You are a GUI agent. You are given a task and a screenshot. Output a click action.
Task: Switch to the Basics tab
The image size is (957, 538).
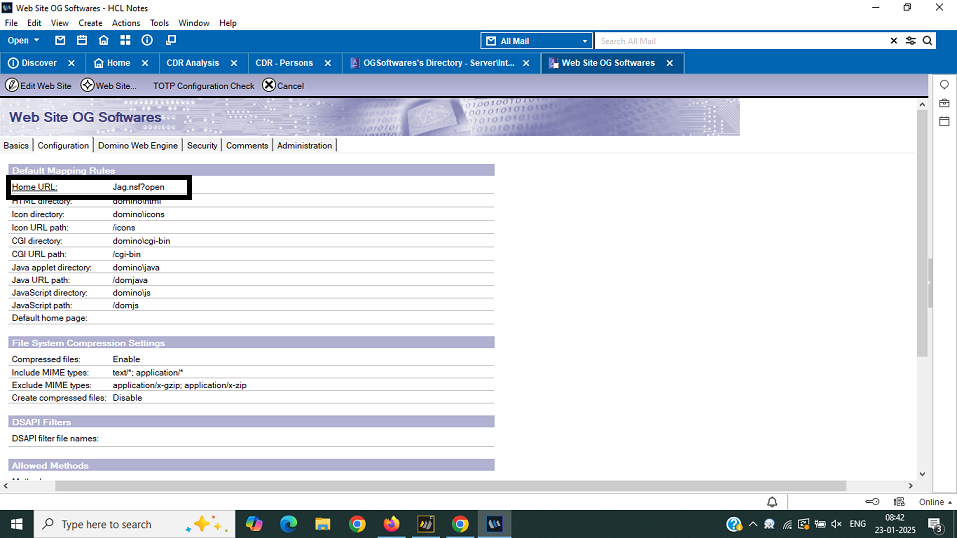pyautogui.click(x=16, y=145)
